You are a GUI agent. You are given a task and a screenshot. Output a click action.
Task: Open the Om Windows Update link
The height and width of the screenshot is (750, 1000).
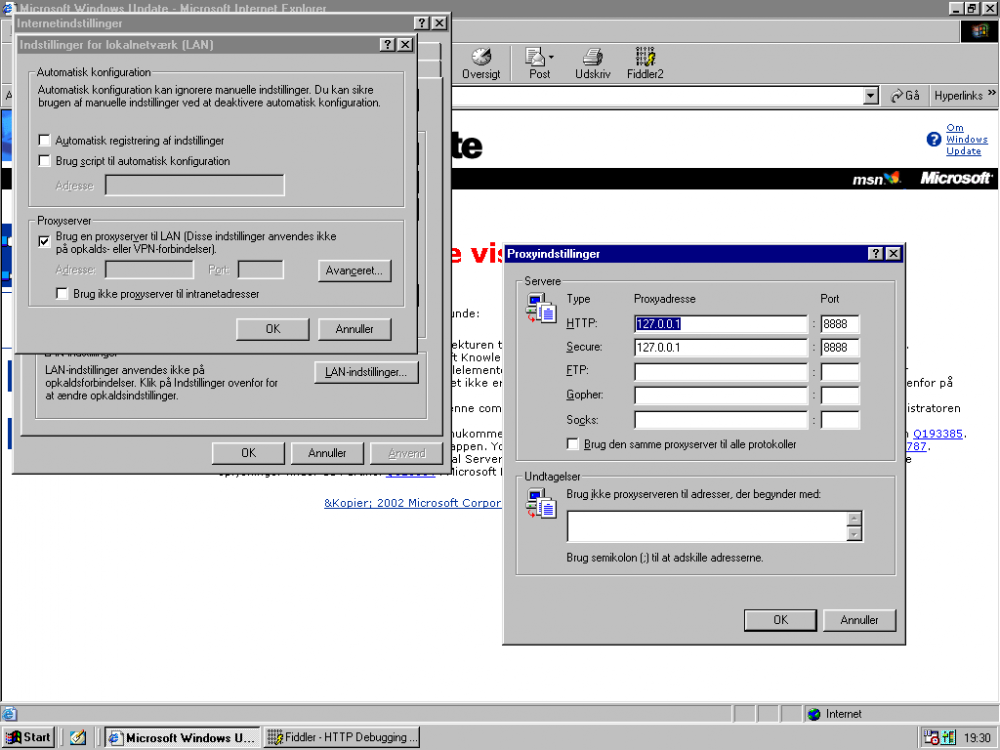(964, 140)
